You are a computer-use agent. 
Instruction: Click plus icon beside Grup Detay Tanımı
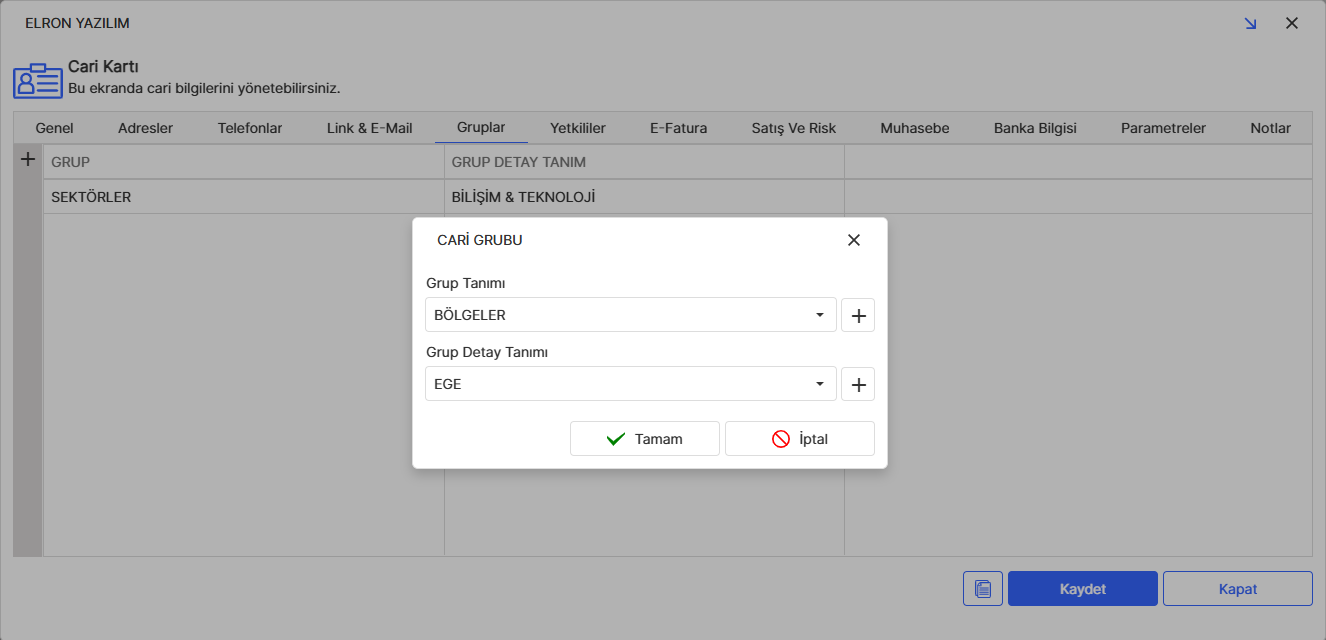[857, 384]
